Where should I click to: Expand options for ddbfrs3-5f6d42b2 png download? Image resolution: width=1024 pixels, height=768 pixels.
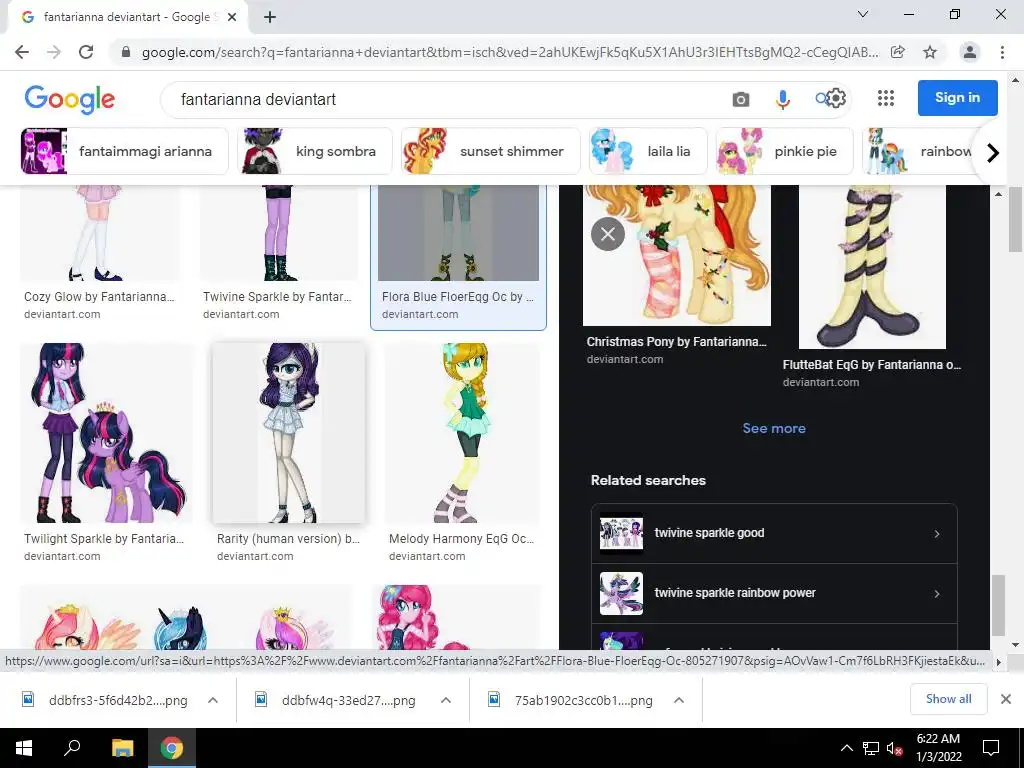click(x=212, y=700)
